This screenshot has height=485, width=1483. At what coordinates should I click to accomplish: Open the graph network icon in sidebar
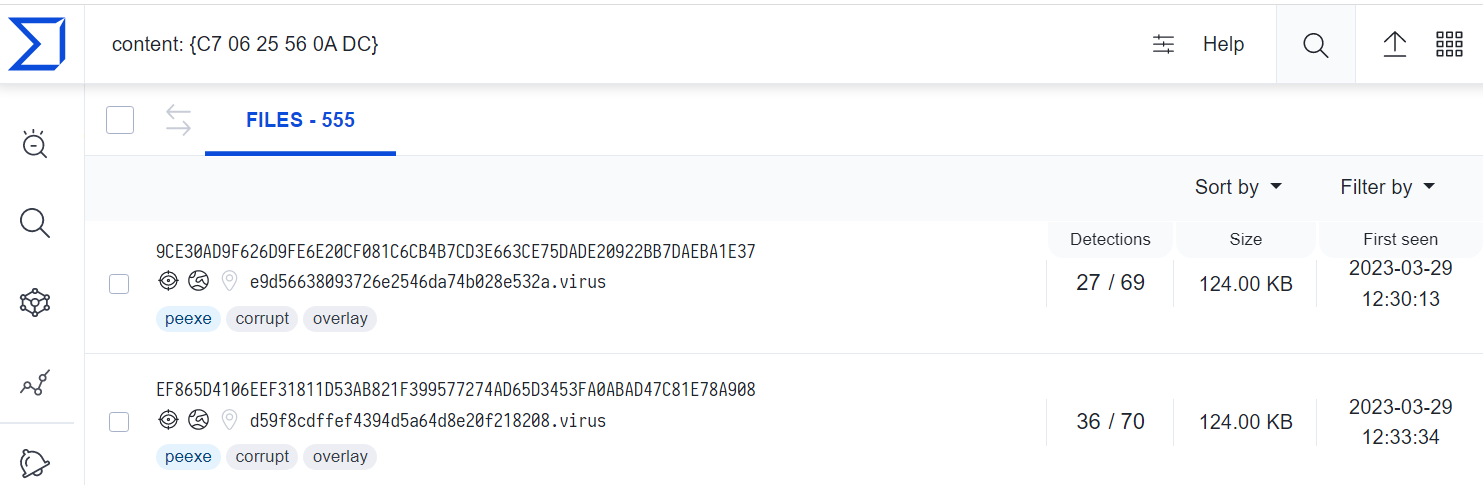[35, 302]
